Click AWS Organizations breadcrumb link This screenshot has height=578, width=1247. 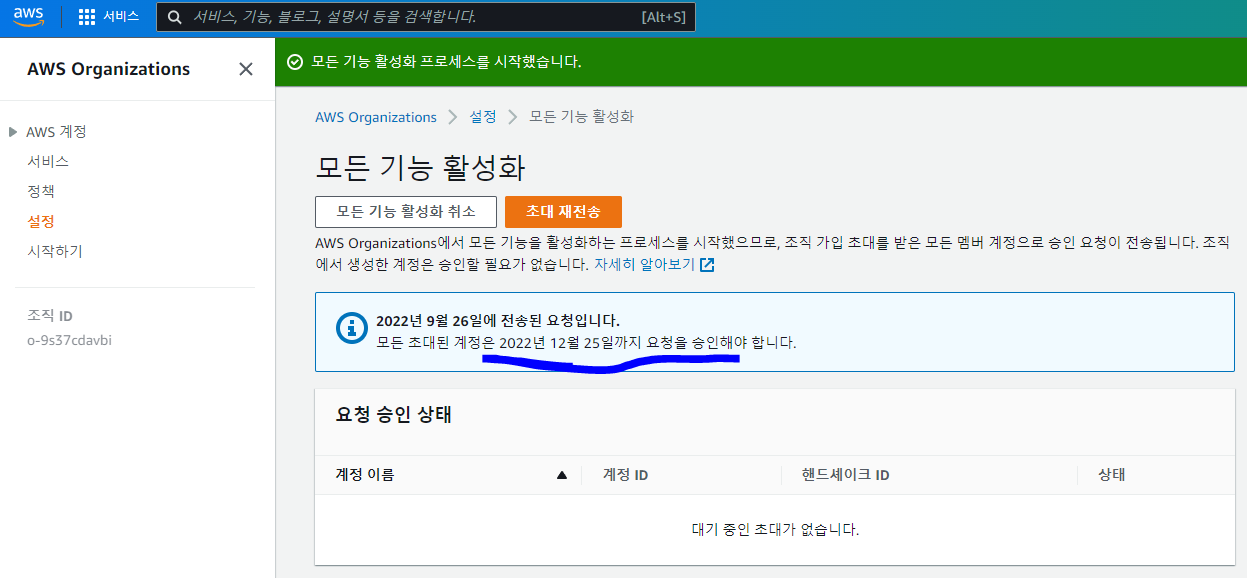pyautogui.click(x=376, y=117)
